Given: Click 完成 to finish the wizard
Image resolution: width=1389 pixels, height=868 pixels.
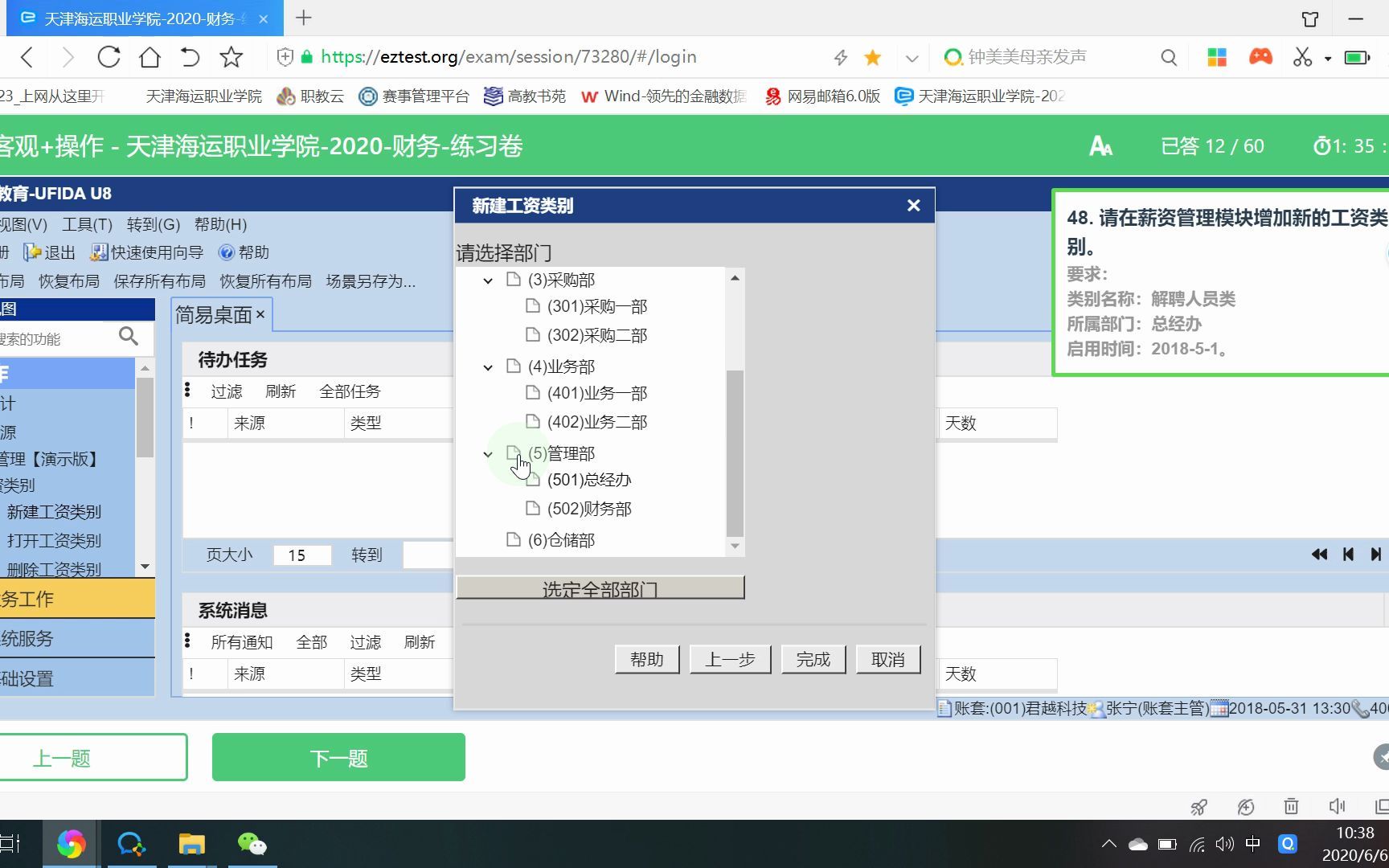Looking at the screenshot, I should (x=813, y=660).
